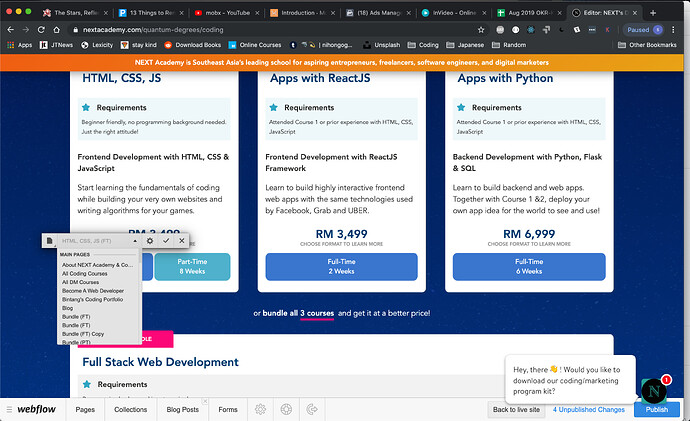Open the Unsplash bookmark

(382, 45)
